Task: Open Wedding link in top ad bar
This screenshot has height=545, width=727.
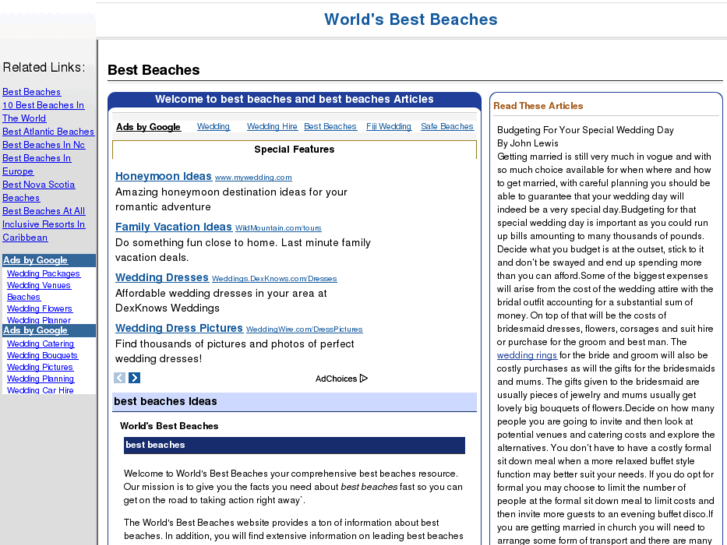Action: (x=213, y=126)
